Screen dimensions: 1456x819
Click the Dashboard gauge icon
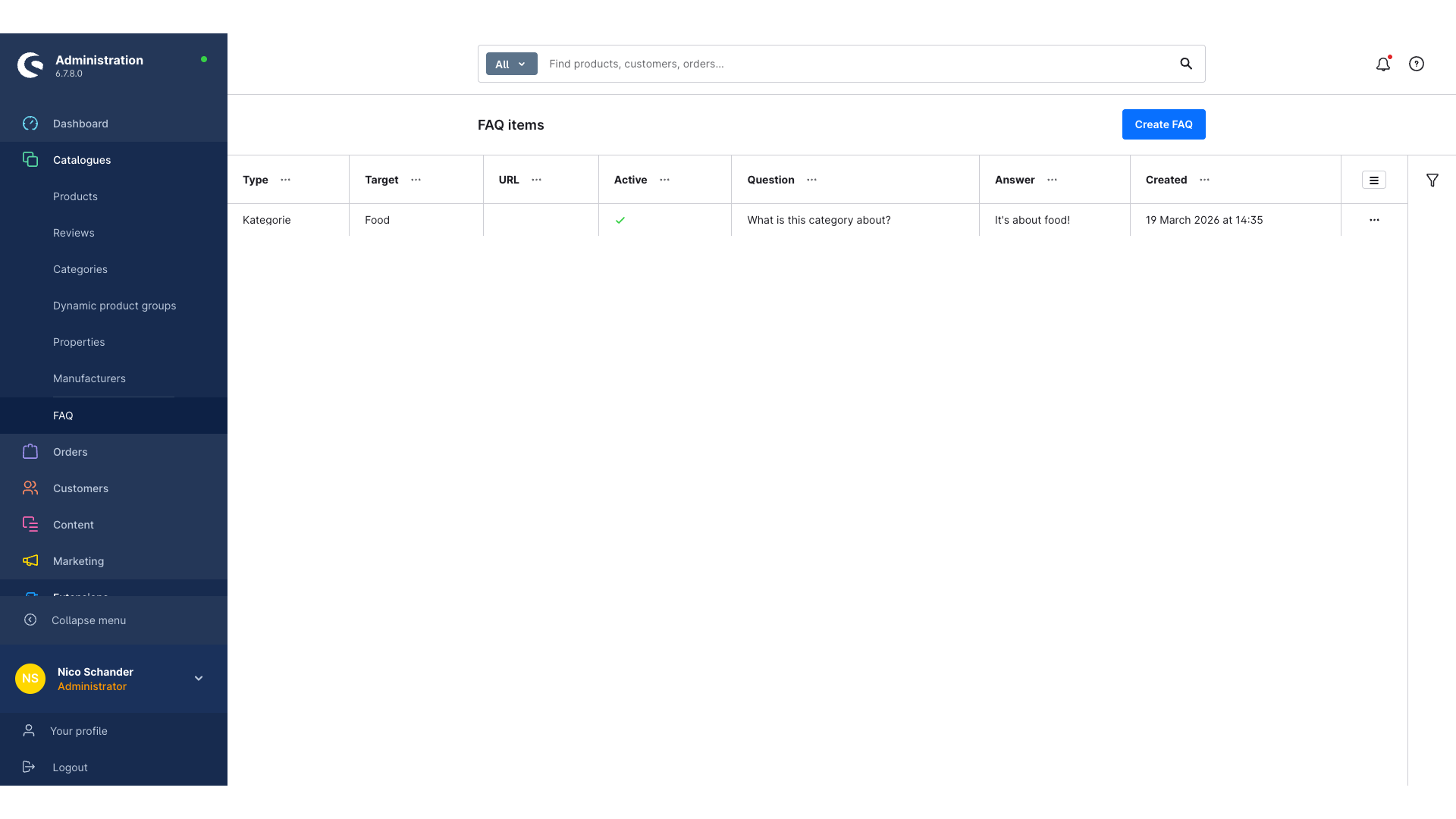point(30,124)
